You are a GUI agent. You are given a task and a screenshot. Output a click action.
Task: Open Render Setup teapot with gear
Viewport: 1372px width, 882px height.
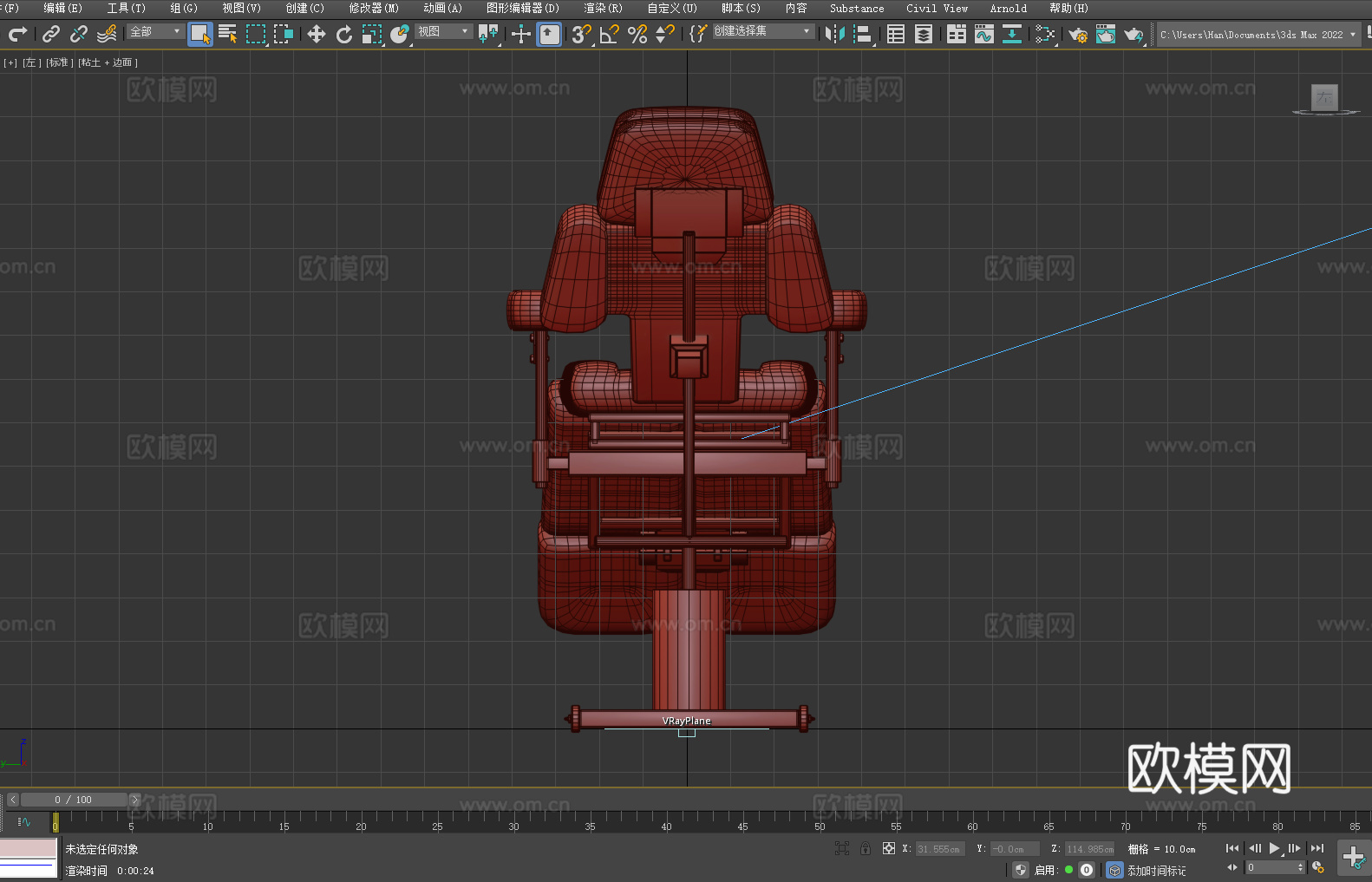click(1078, 34)
